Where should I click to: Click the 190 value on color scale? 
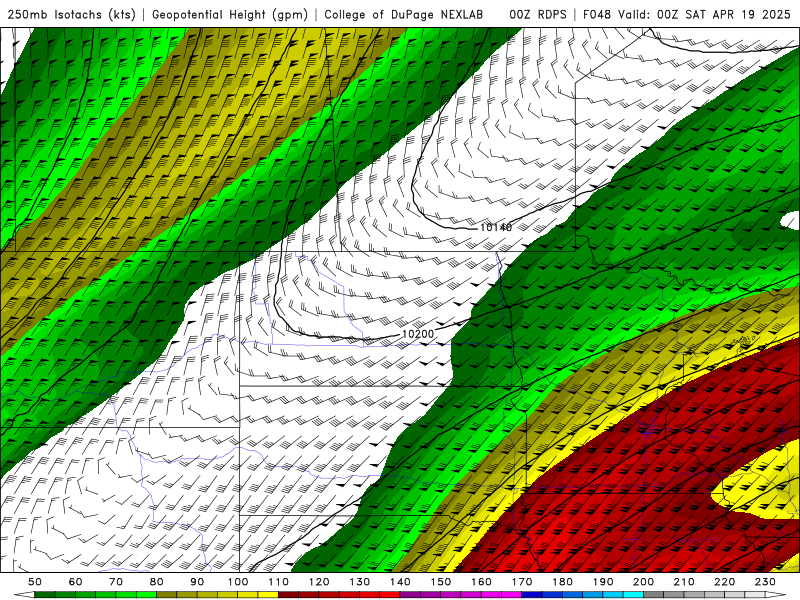[603, 582]
